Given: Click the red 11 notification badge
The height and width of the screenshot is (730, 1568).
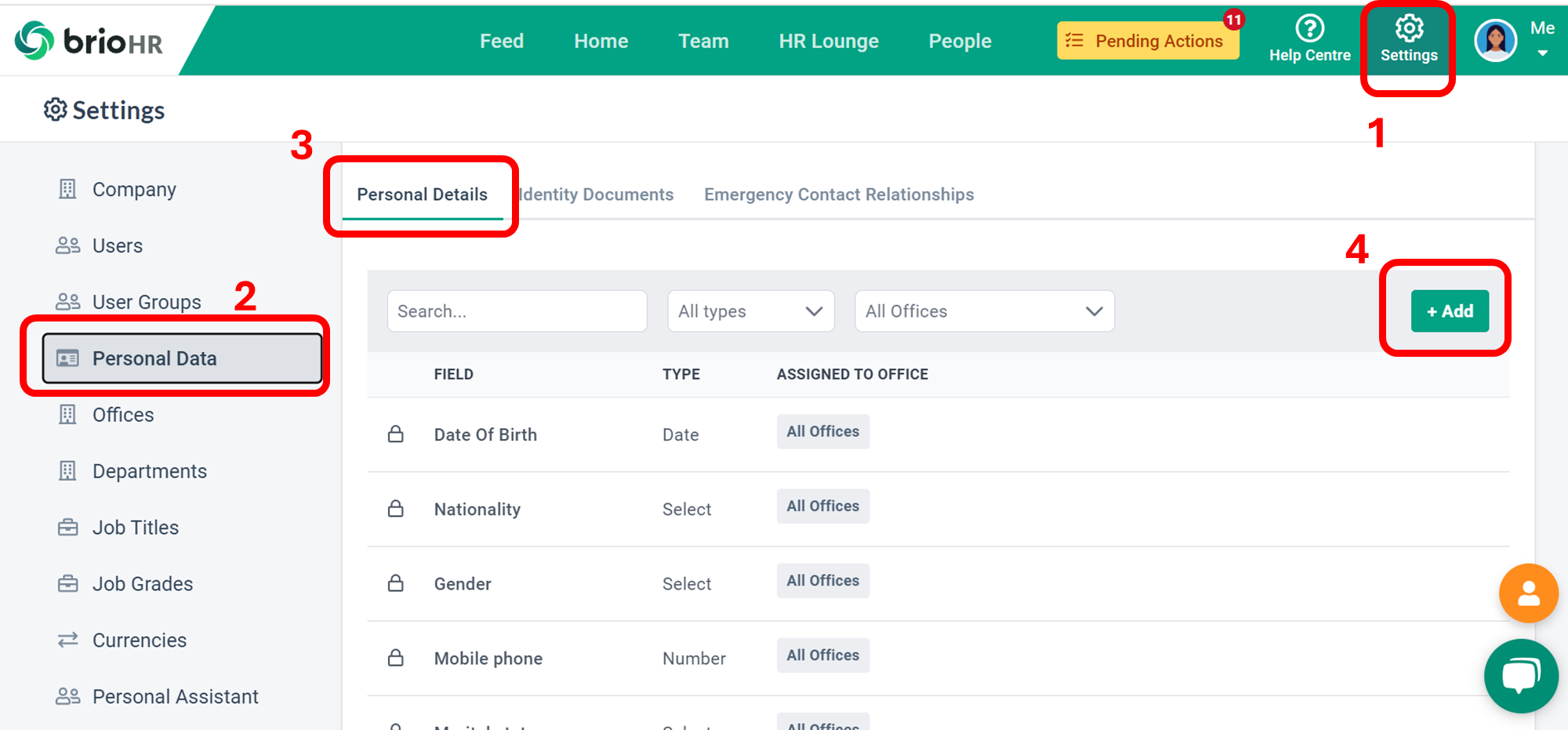Looking at the screenshot, I should coord(1233,20).
